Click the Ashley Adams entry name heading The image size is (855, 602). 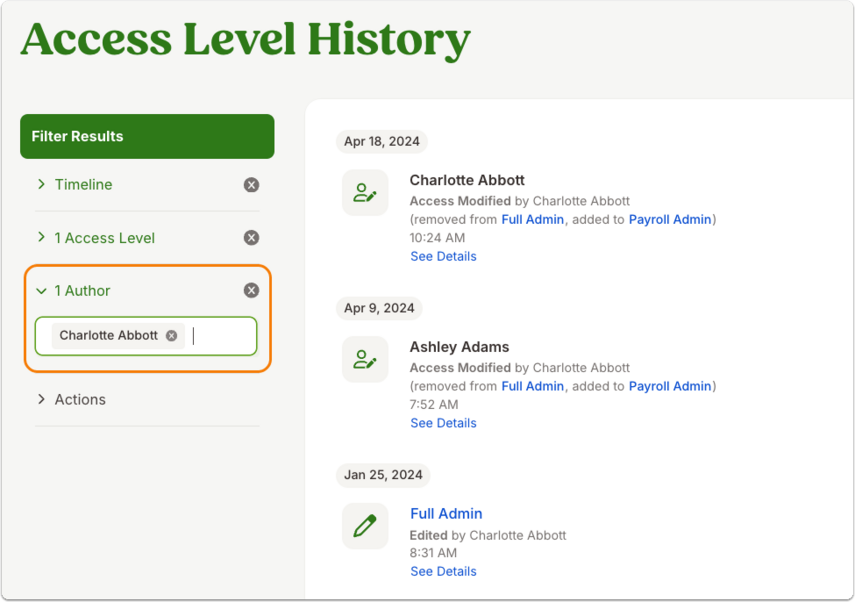coord(459,347)
